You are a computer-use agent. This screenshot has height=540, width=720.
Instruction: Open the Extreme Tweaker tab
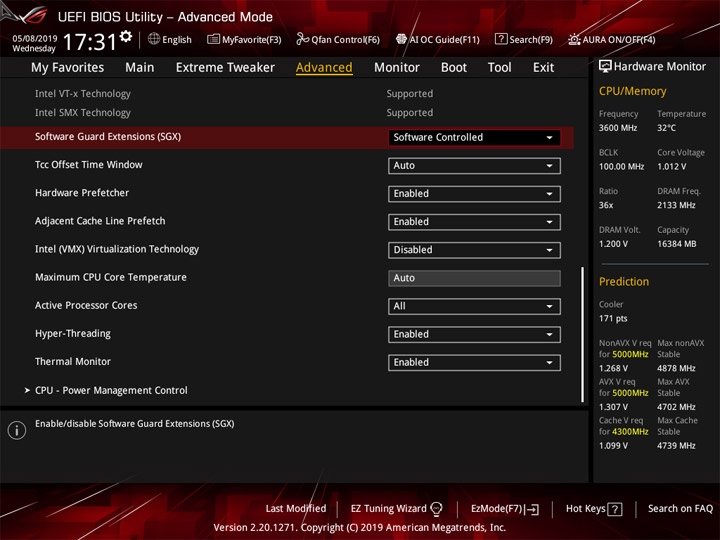pos(225,68)
